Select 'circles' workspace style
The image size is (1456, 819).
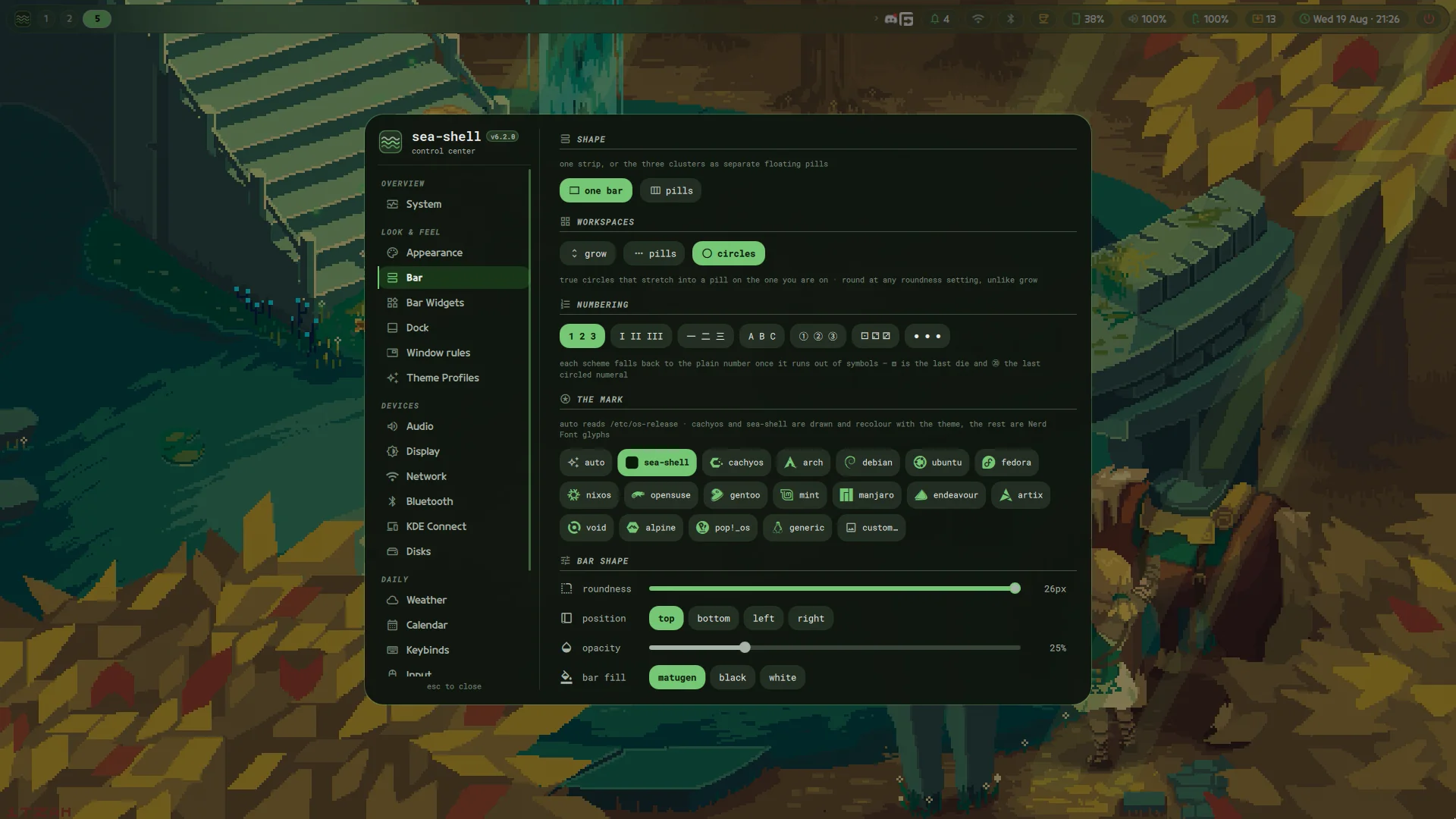(x=728, y=254)
